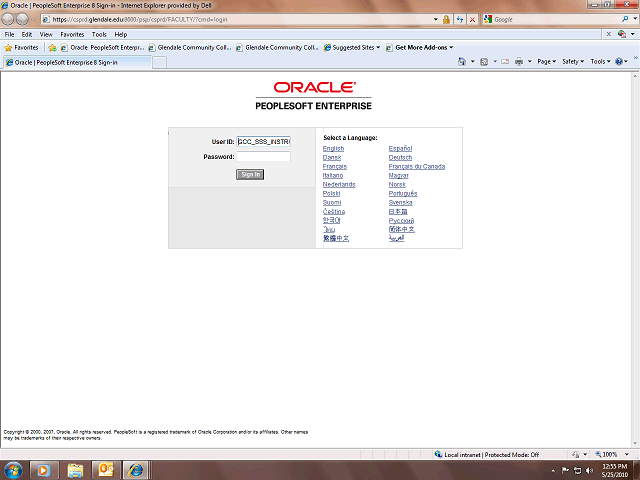Click the search magnifier icon
This screenshot has width=640, height=480.
pos(625,19)
